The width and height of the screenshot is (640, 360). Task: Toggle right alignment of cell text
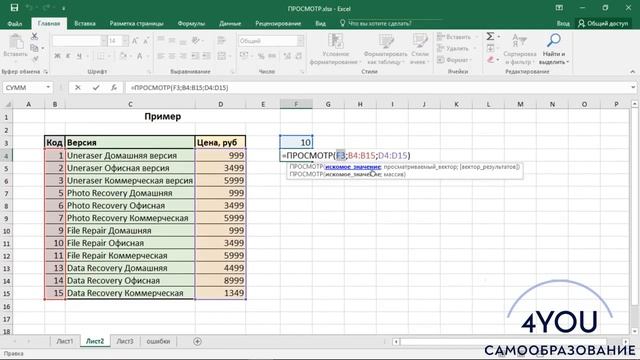point(183,56)
